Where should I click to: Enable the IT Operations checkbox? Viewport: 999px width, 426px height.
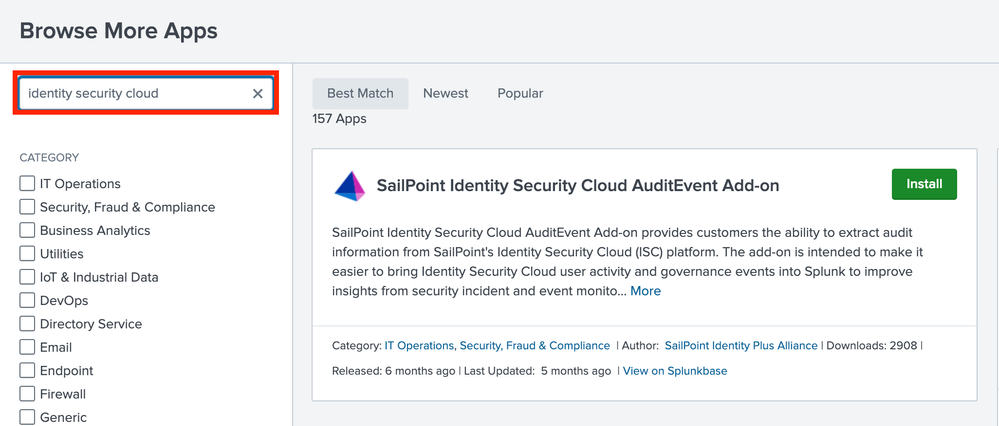27,184
